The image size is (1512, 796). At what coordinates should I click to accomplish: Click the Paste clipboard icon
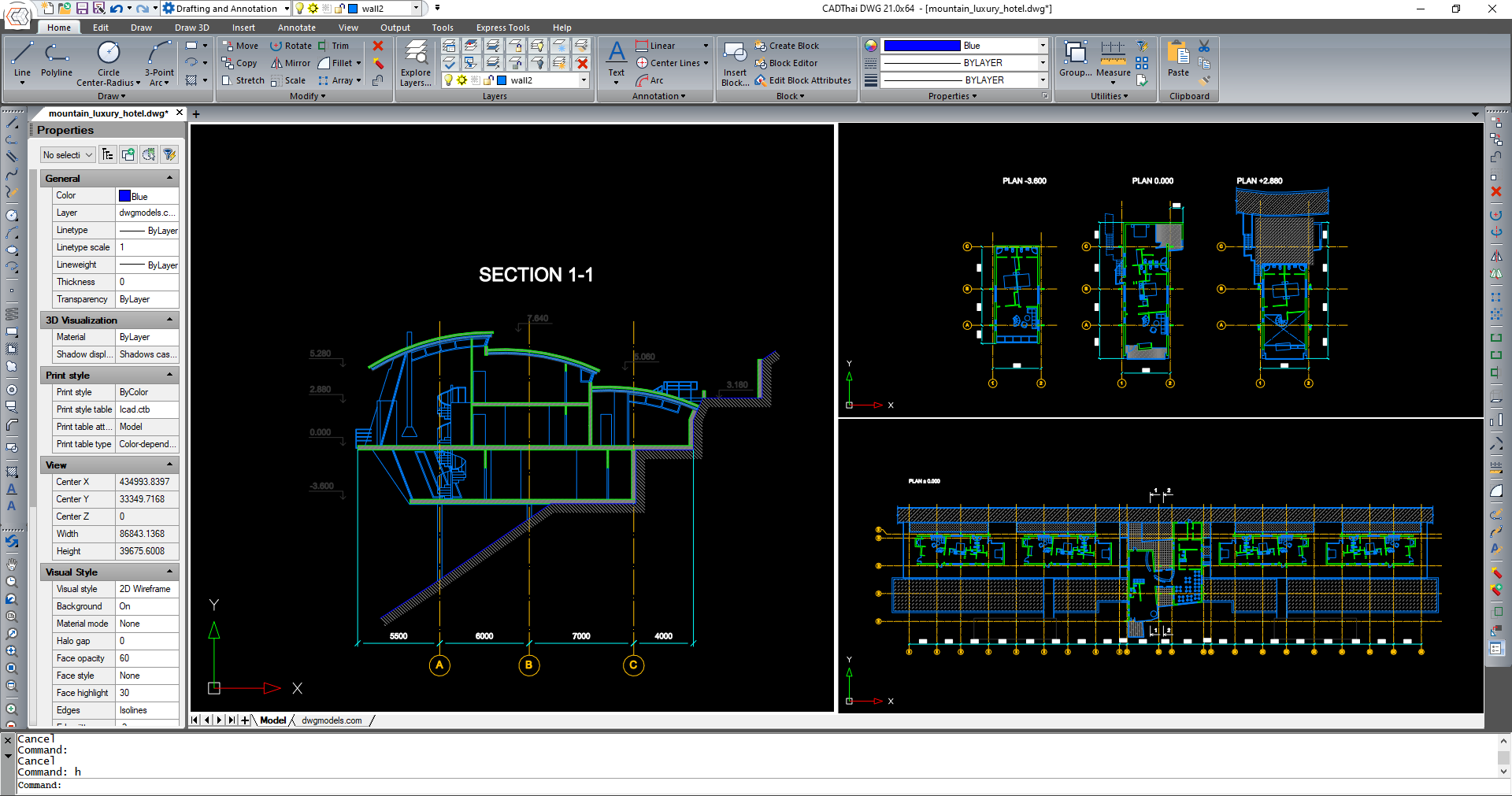[1178, 58]
